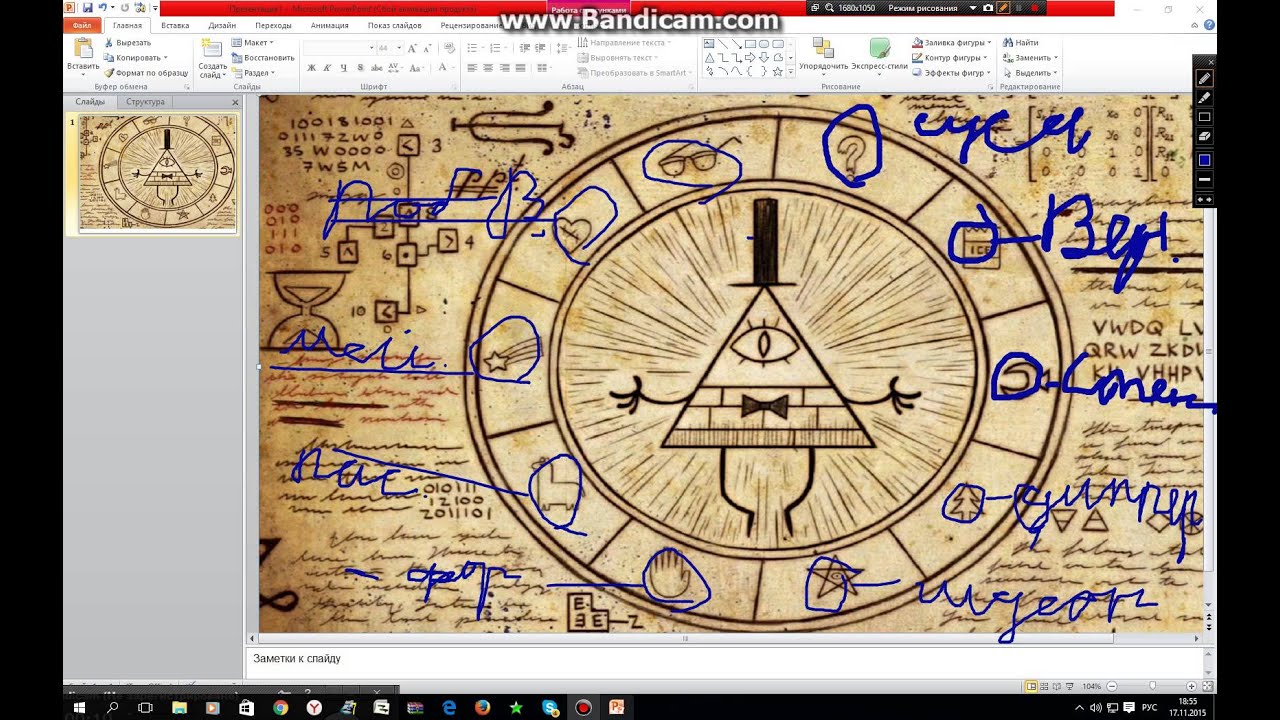
Task: Open Firefox from the taskbar
Action: pyautogui.click(x=483, y=707)
